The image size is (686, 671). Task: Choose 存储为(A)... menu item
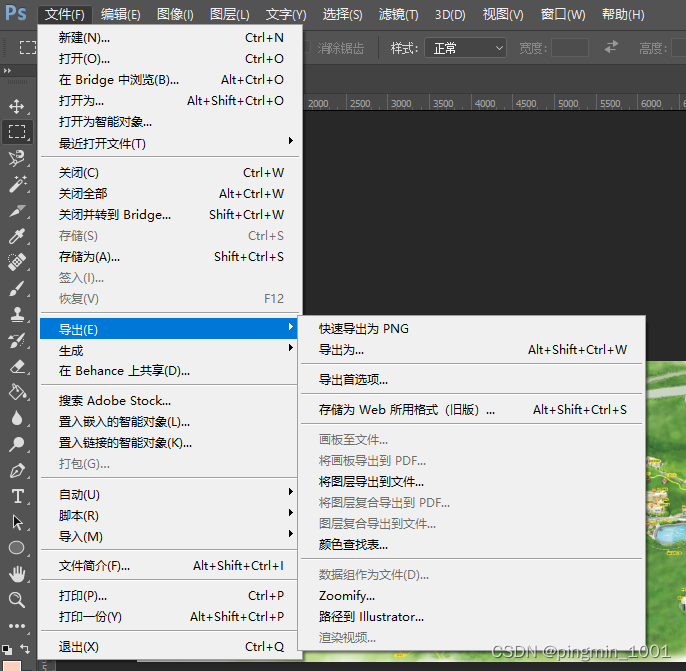[x=168, y=256]
